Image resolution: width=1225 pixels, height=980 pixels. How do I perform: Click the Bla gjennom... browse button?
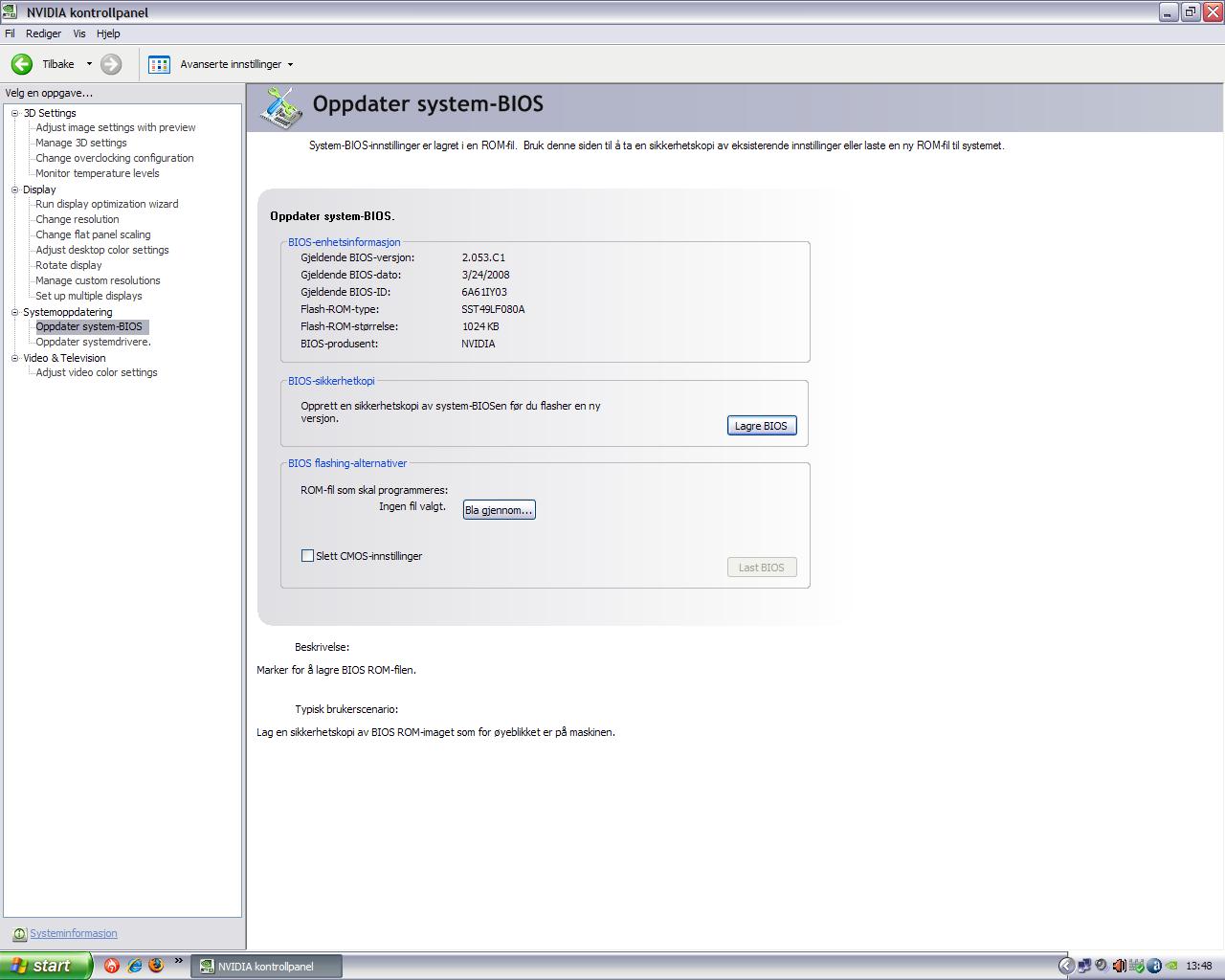(499, 510)
